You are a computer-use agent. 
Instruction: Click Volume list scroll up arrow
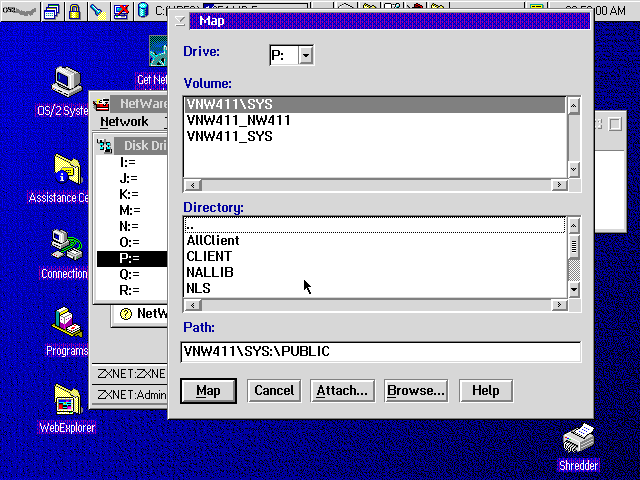[573, 106]
